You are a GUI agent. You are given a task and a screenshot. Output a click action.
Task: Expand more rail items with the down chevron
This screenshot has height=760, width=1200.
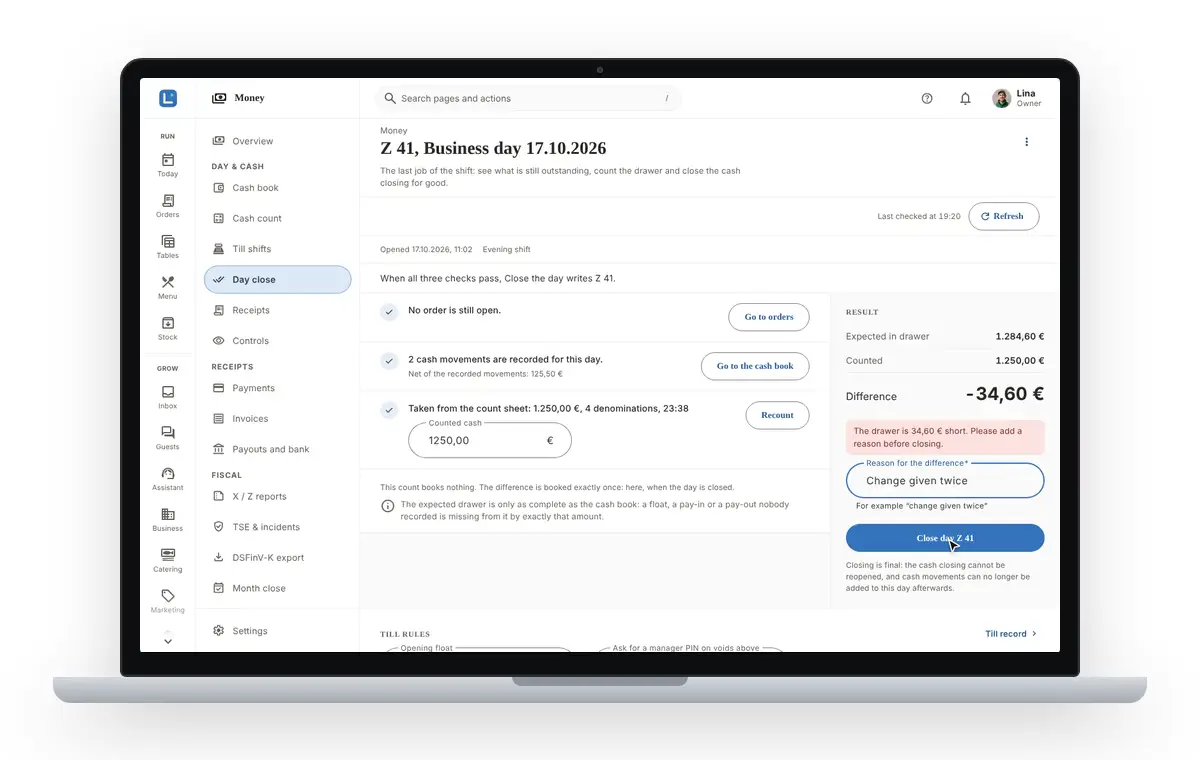pos(167,641)
